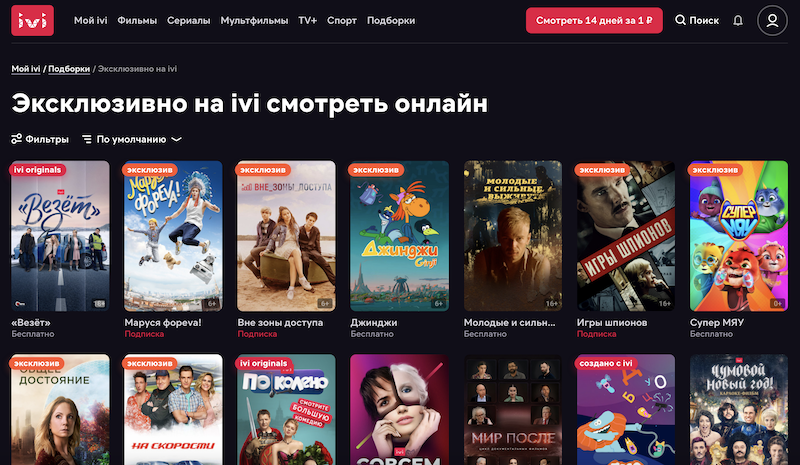Screen dimensions: 800x465
Task: Open the Мир после poster thumbnail
Action: (x=513, y=409)
